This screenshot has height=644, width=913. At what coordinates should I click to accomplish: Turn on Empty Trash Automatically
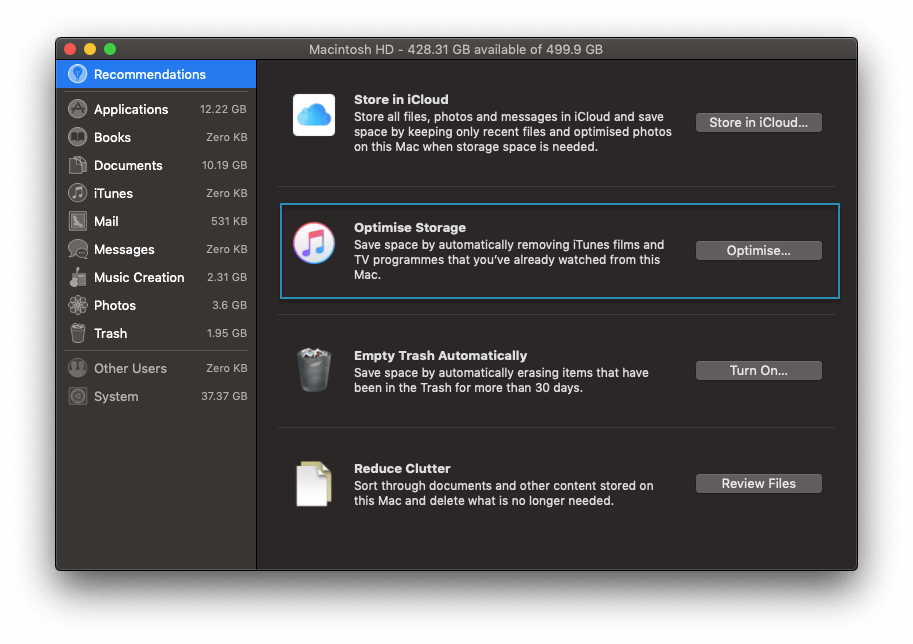pyautogui.click(x=758, y=370)
